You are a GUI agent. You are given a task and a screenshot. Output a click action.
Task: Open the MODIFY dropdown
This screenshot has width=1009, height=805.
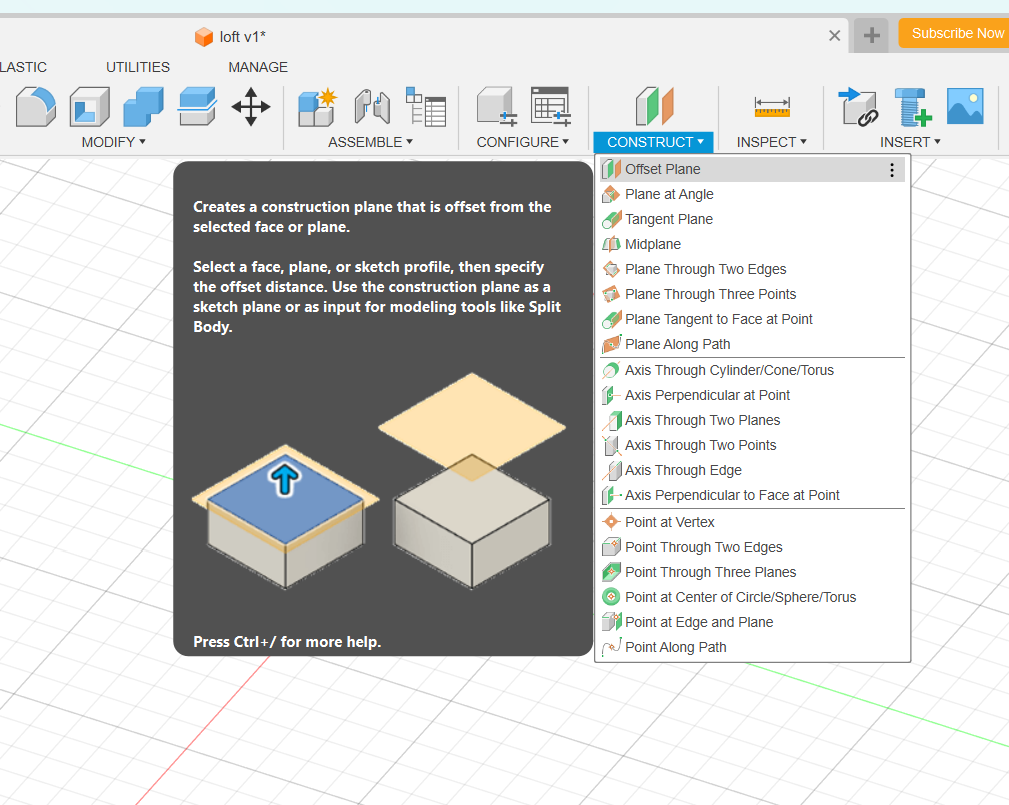(113, 142)
